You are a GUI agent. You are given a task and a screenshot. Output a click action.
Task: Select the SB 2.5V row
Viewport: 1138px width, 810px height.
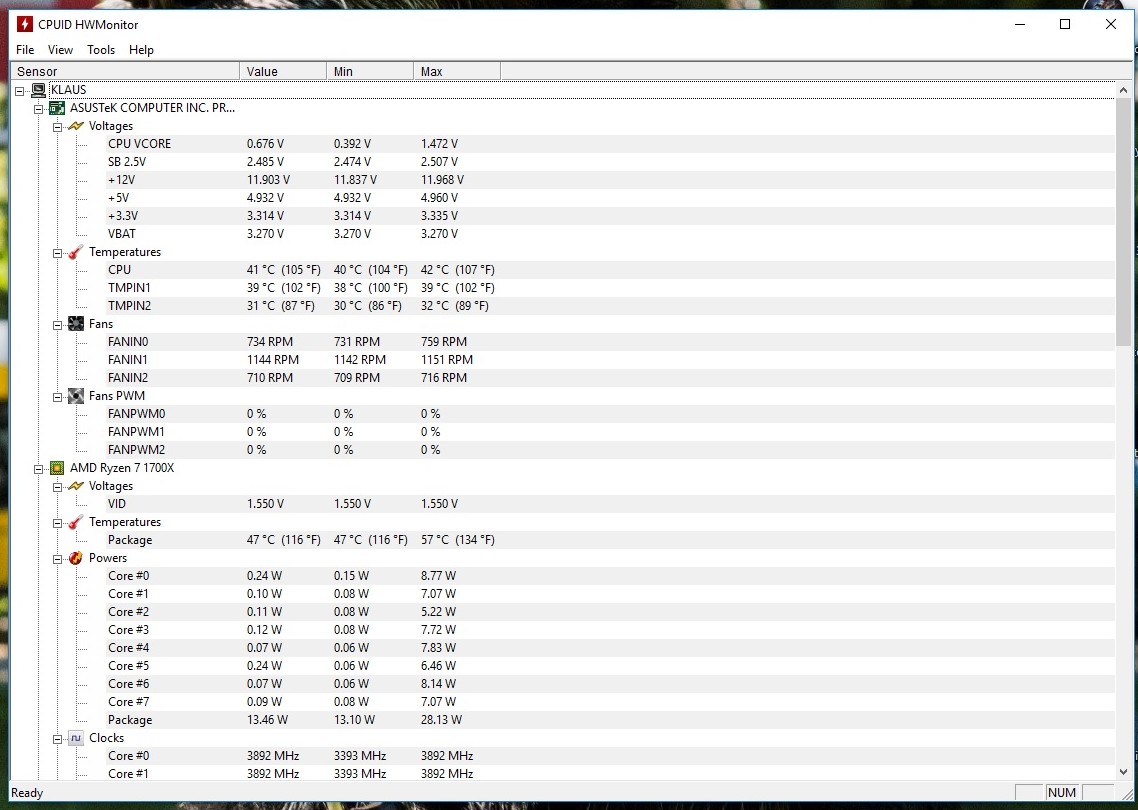coord(610,162)
